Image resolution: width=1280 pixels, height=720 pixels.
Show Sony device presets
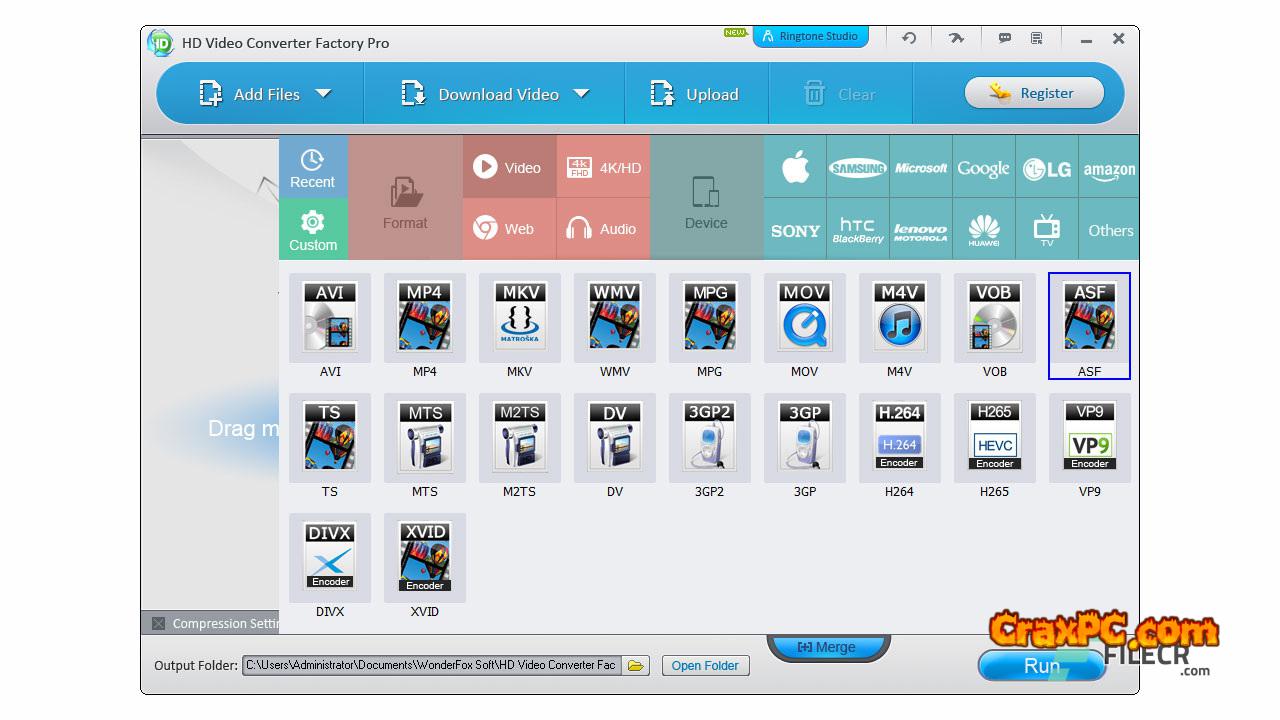(796, 229)
